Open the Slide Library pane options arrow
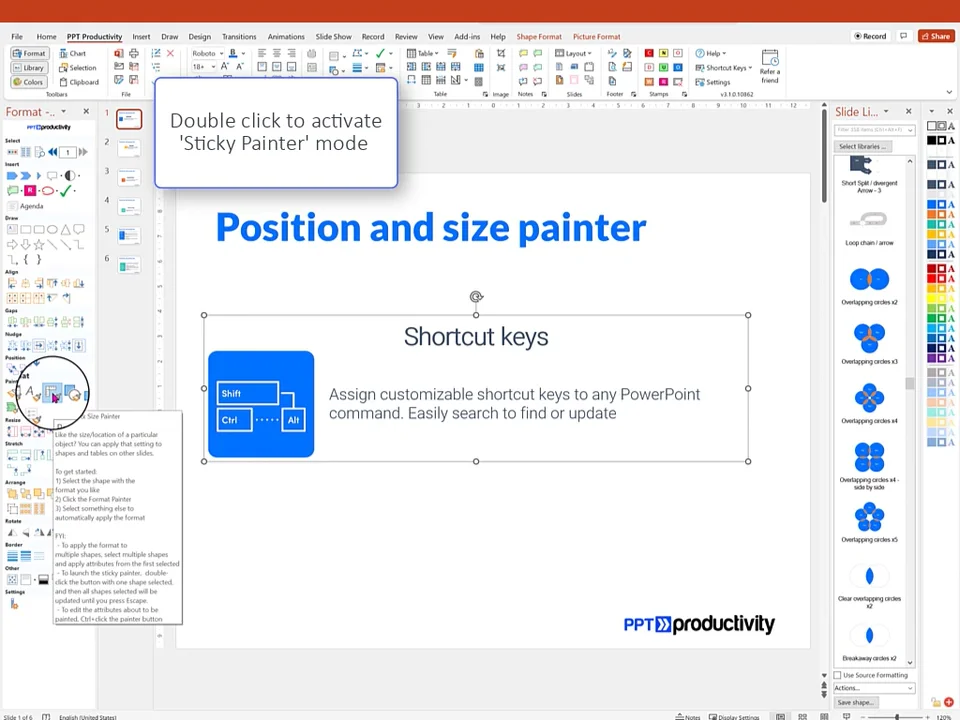The width and height of the screenshot is (960, 720). click(x=886, y=111)
